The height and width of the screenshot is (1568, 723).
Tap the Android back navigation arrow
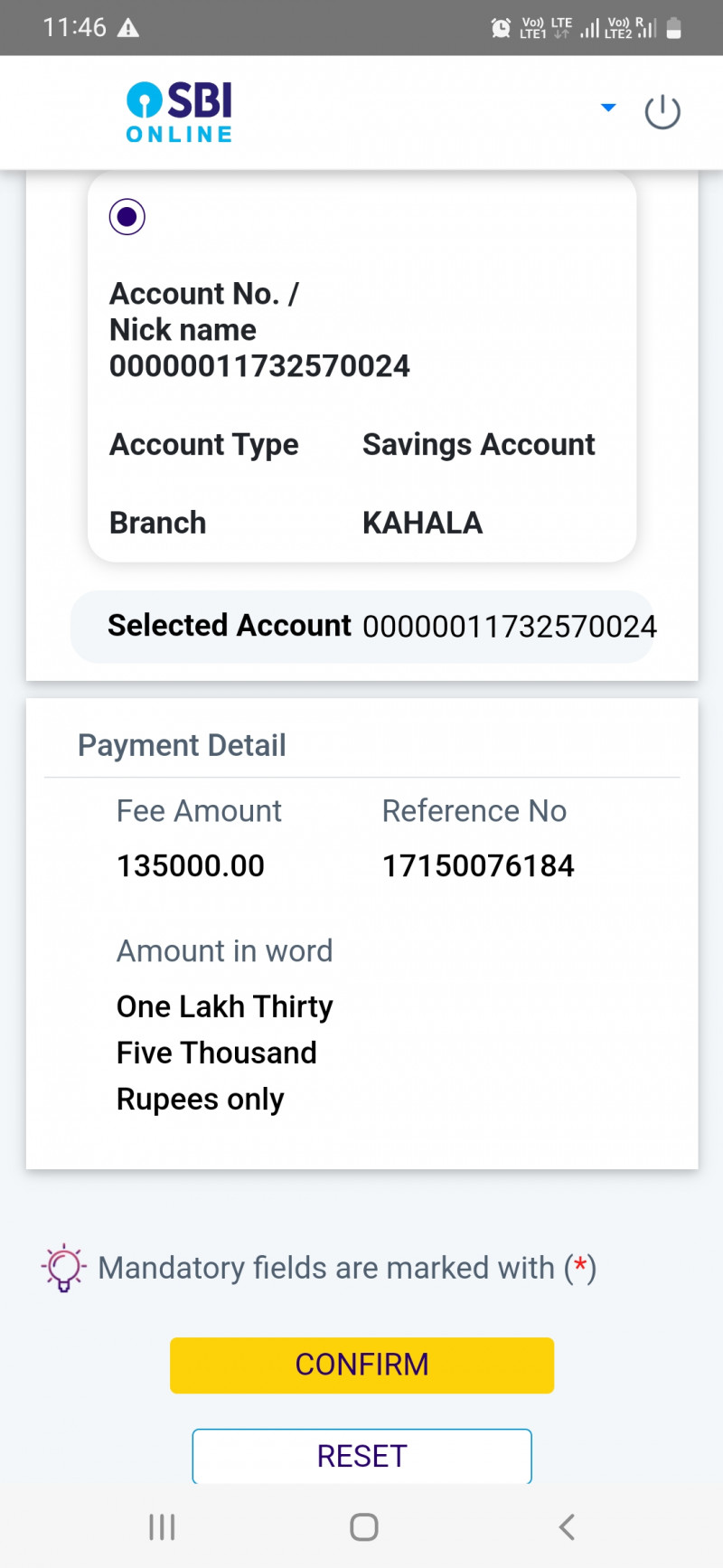tap(567, 1527)
